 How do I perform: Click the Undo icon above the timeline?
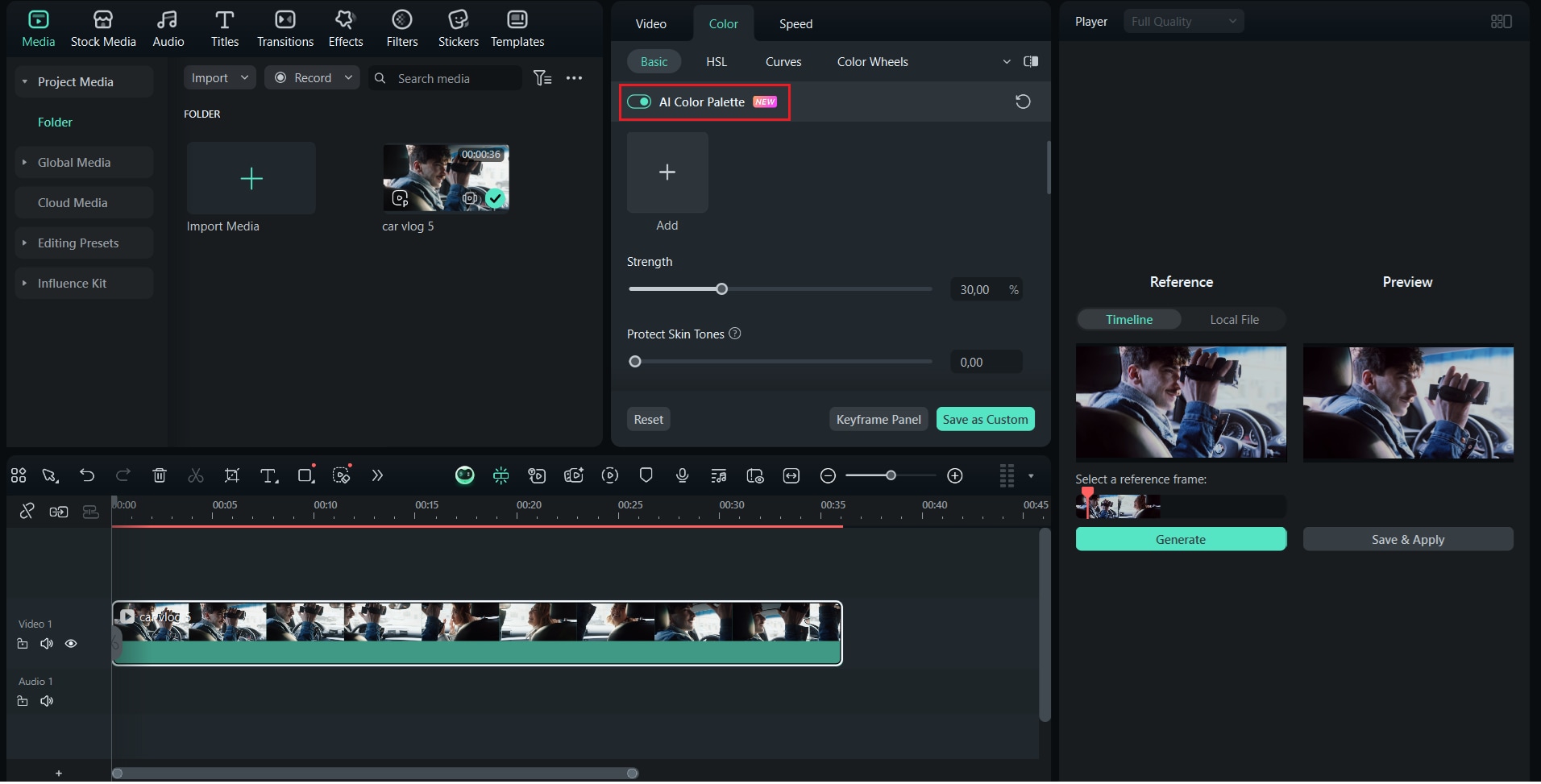[x=87, y=475]
